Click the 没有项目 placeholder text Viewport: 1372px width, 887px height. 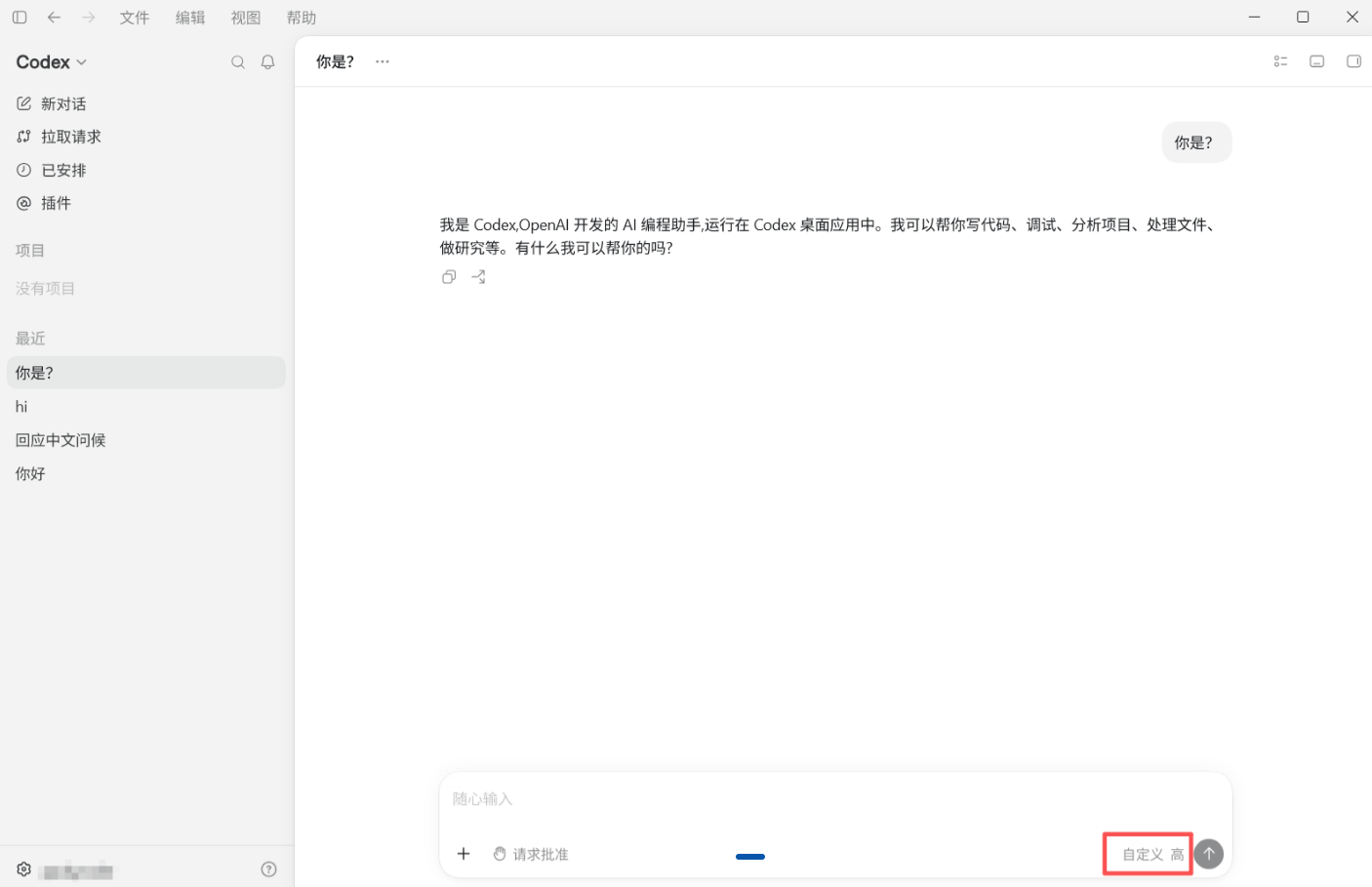tap(45, 288)
